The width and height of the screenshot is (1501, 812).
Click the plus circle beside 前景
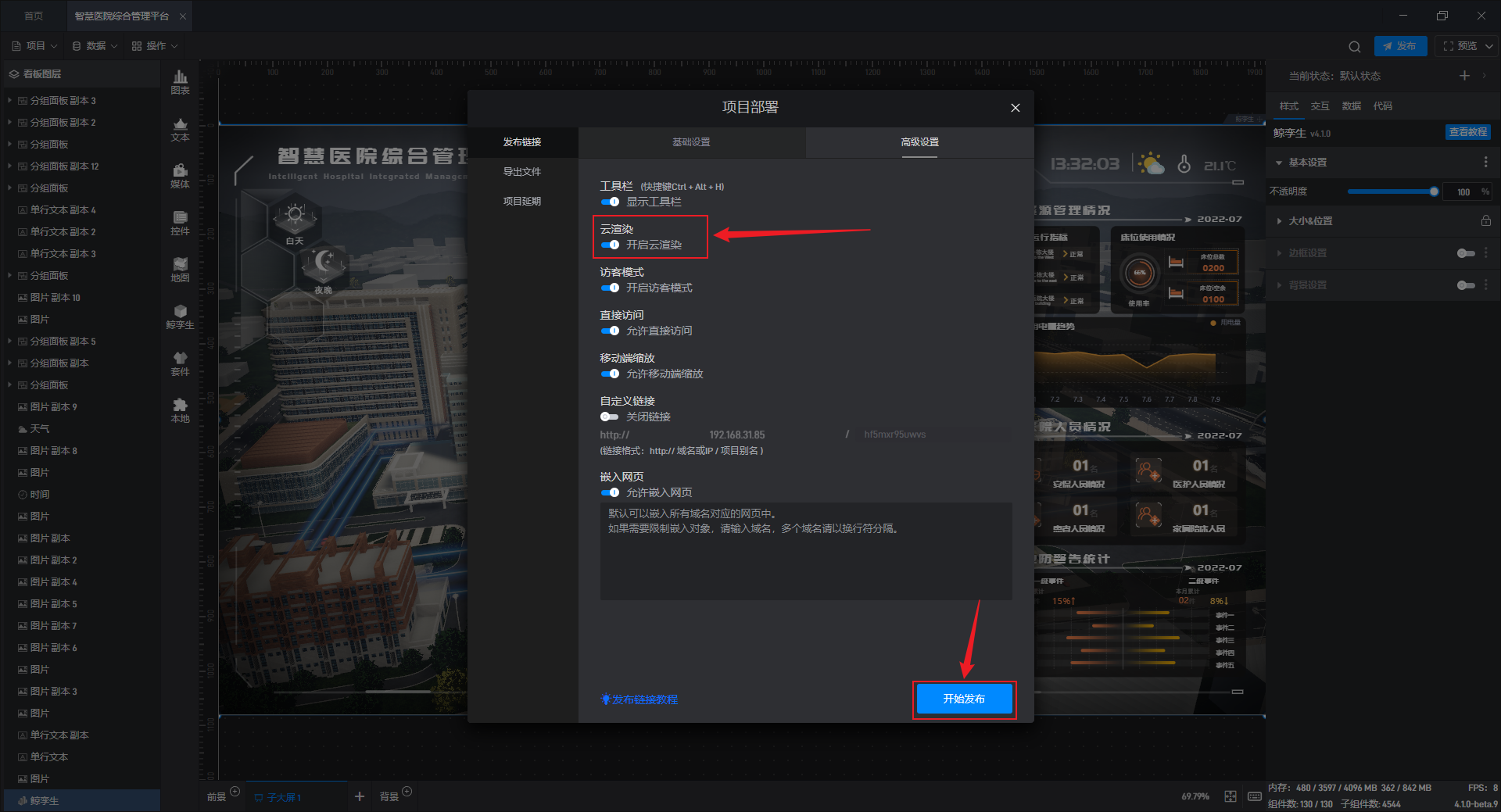(x=235, y=792)
